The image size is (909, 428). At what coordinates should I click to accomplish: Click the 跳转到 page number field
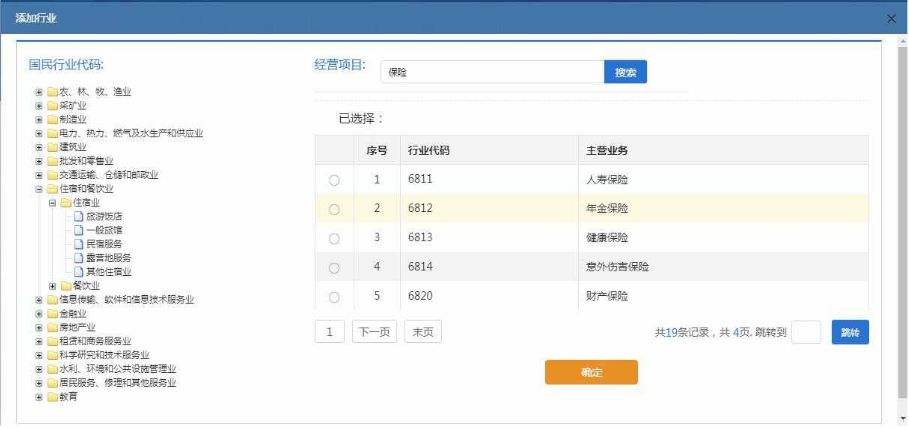point(806,332)
